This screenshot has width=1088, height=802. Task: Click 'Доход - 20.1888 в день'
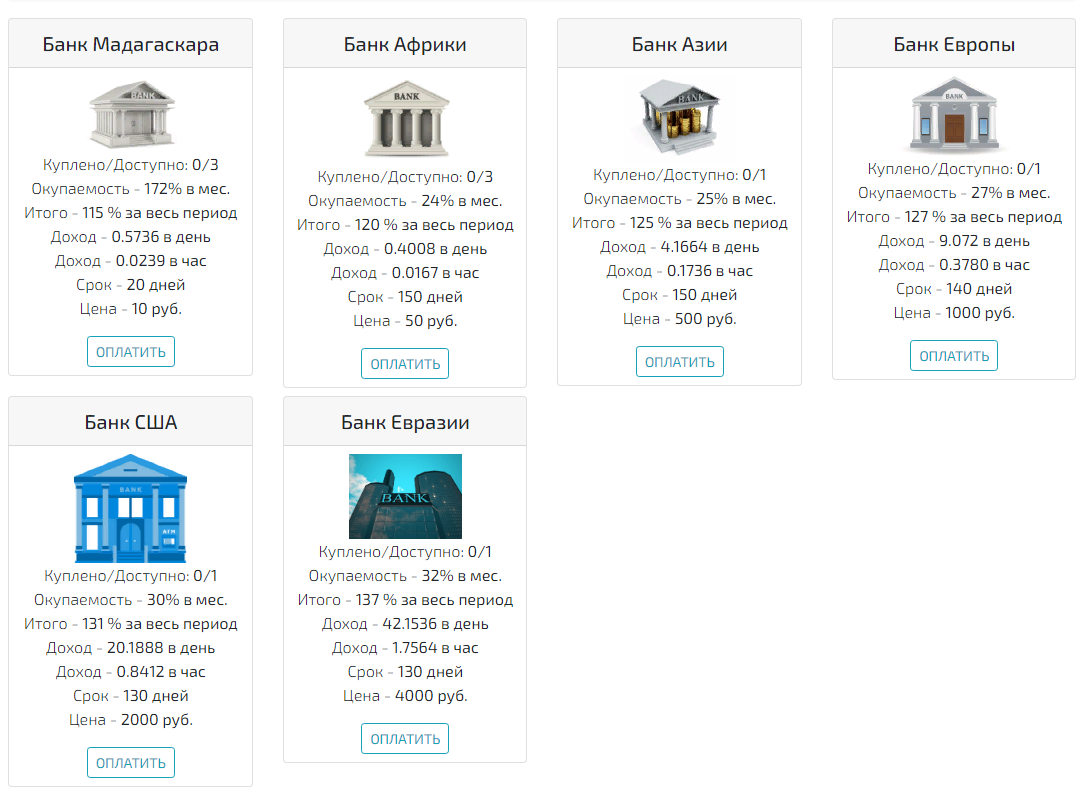(130, 648)
